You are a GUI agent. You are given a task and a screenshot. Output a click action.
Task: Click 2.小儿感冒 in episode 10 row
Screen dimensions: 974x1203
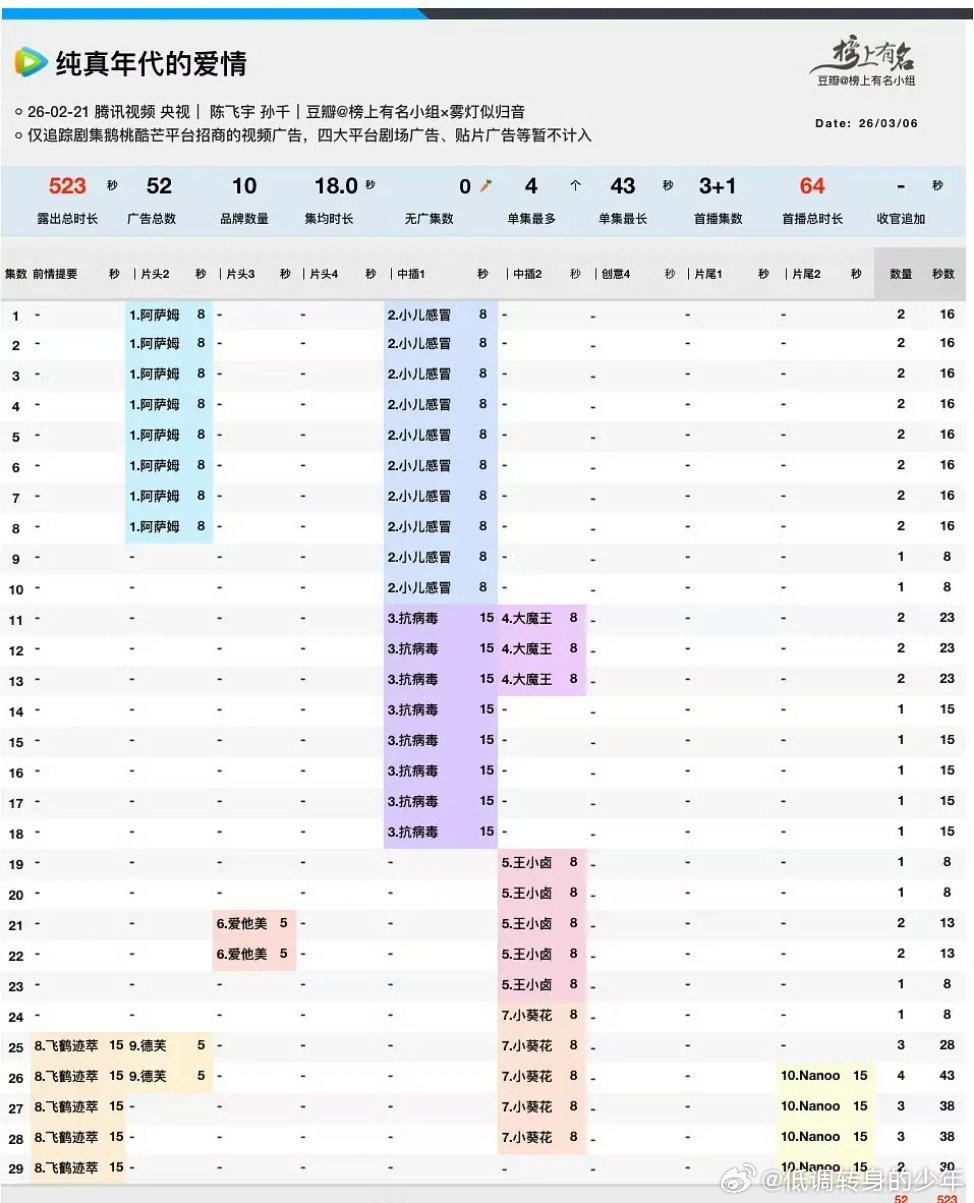click(419, 587)
